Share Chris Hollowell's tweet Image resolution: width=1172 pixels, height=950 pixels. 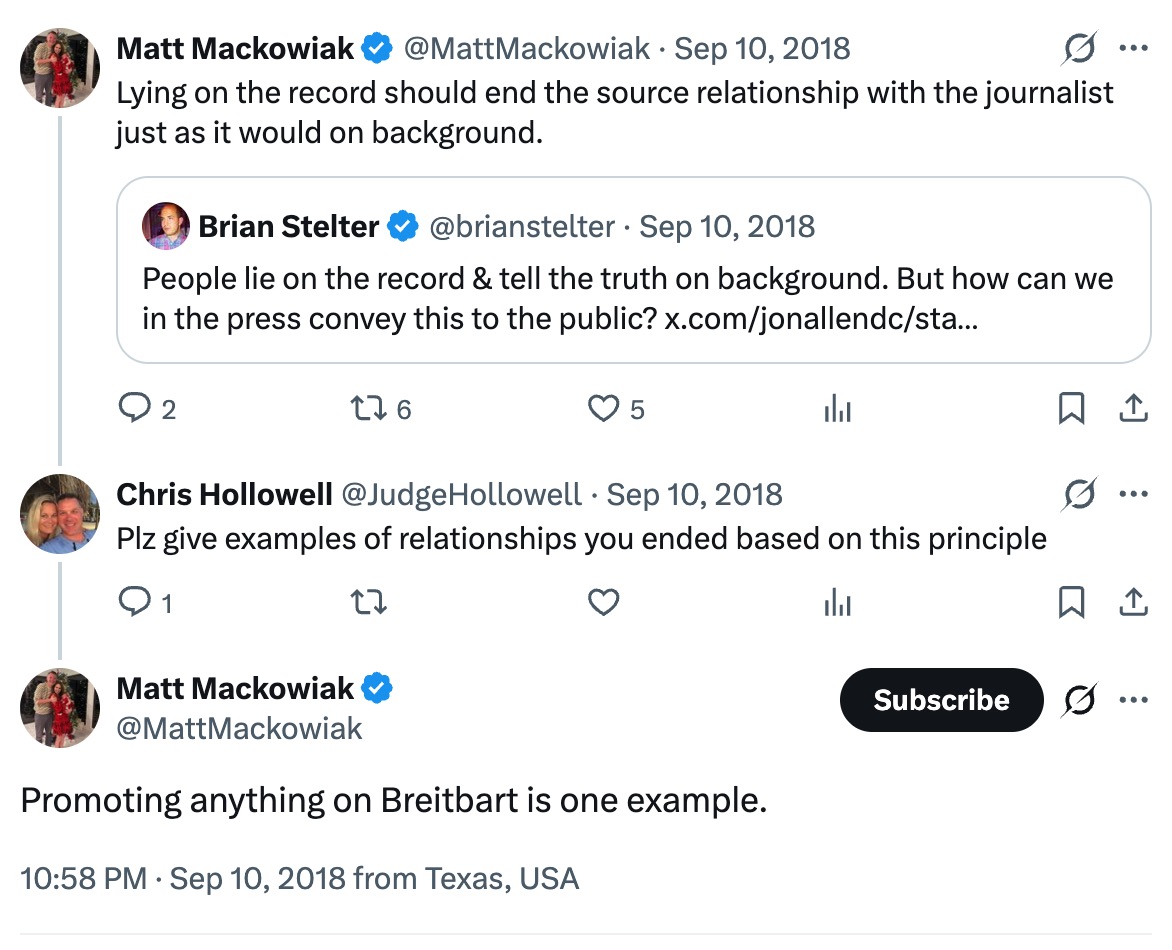coord(1132,603)
